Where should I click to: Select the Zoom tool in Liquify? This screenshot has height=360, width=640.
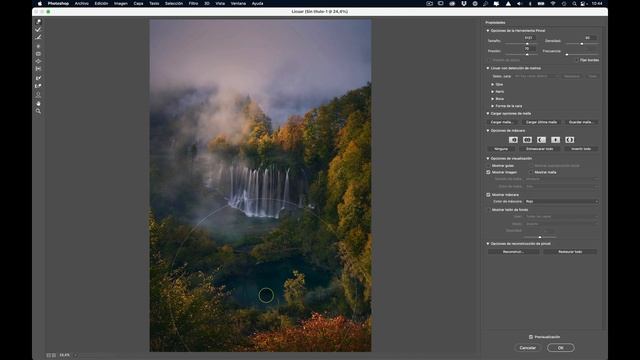[38, 111]
